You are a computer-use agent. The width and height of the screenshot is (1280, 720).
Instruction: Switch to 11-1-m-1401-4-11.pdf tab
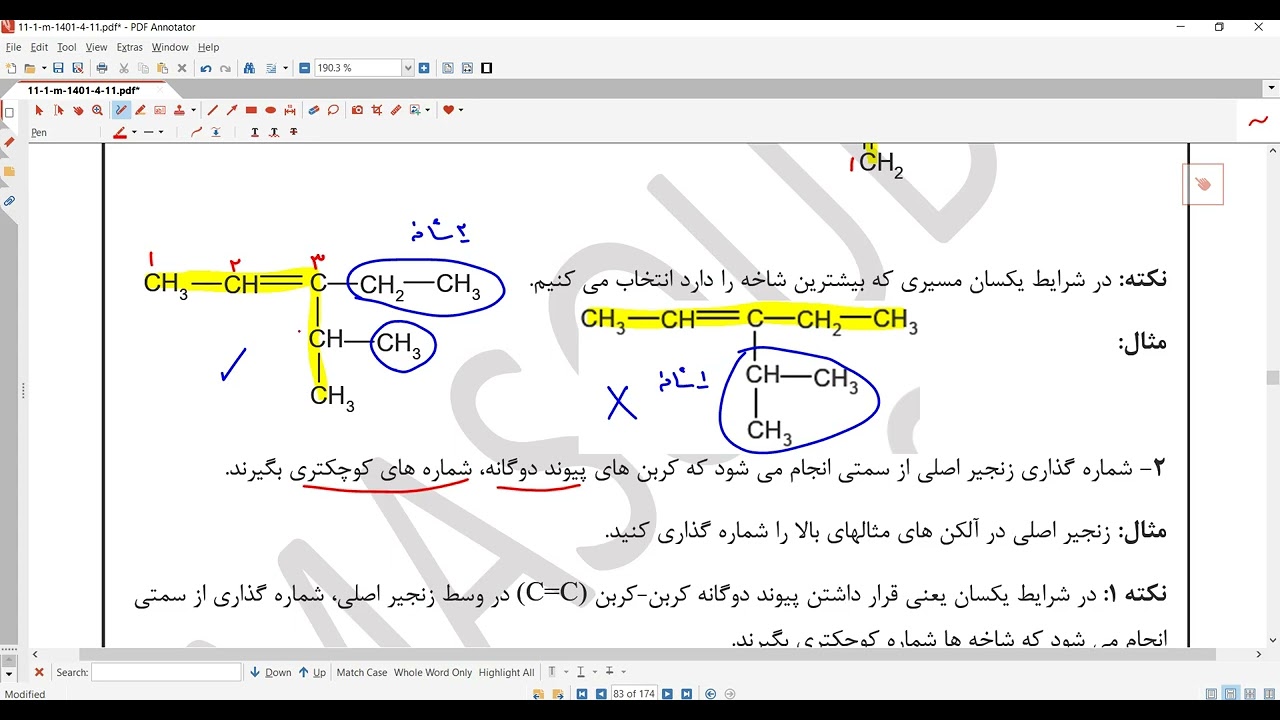point(84,90)
